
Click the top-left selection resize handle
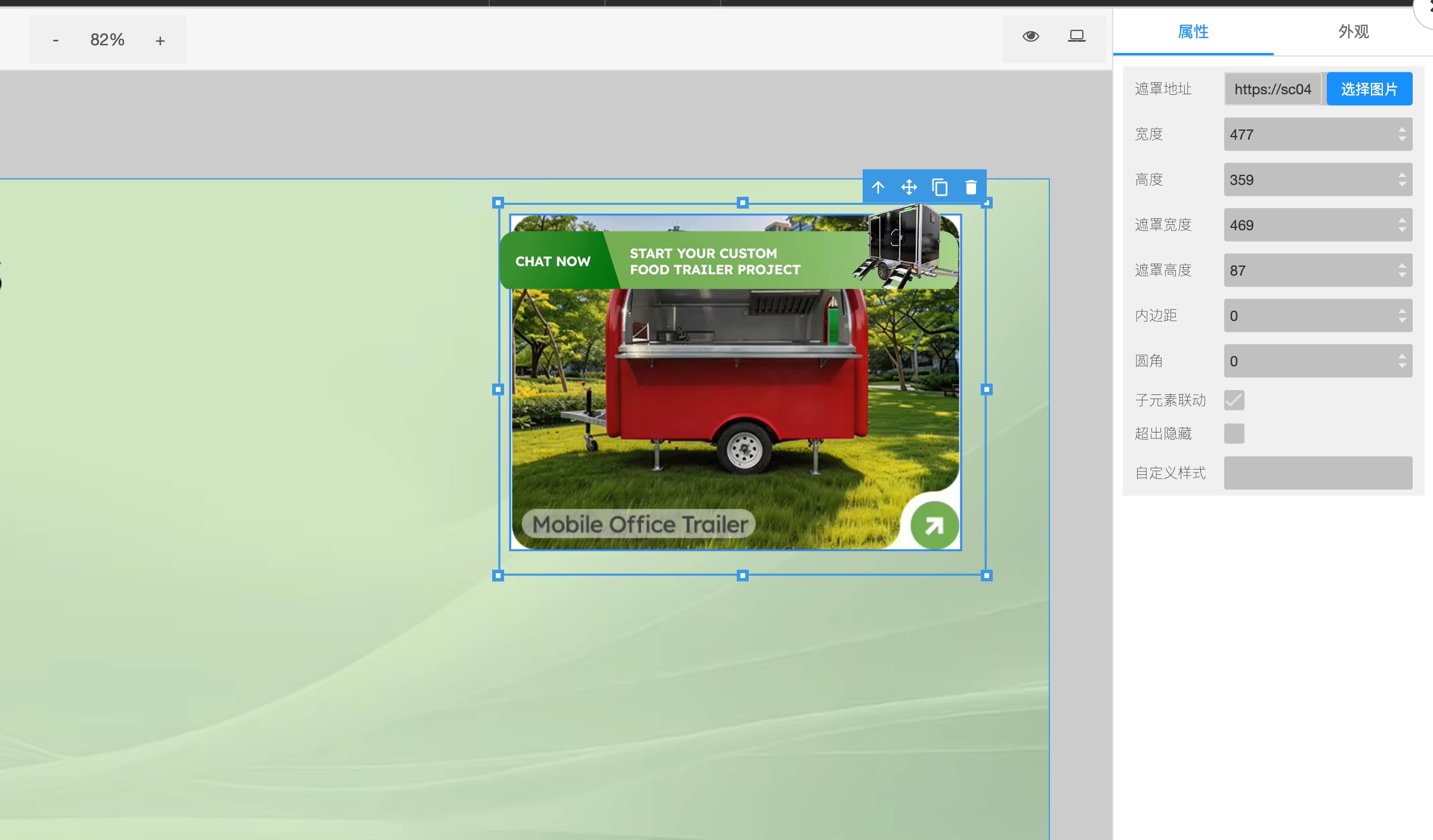tap(498, 203)
